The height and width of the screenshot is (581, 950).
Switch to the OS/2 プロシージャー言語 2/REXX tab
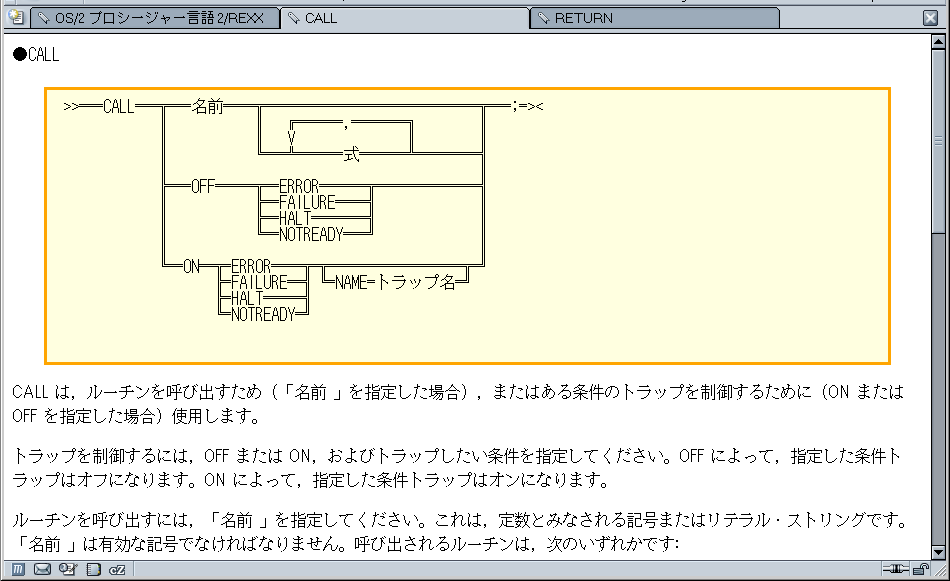[x=155, y=18]
